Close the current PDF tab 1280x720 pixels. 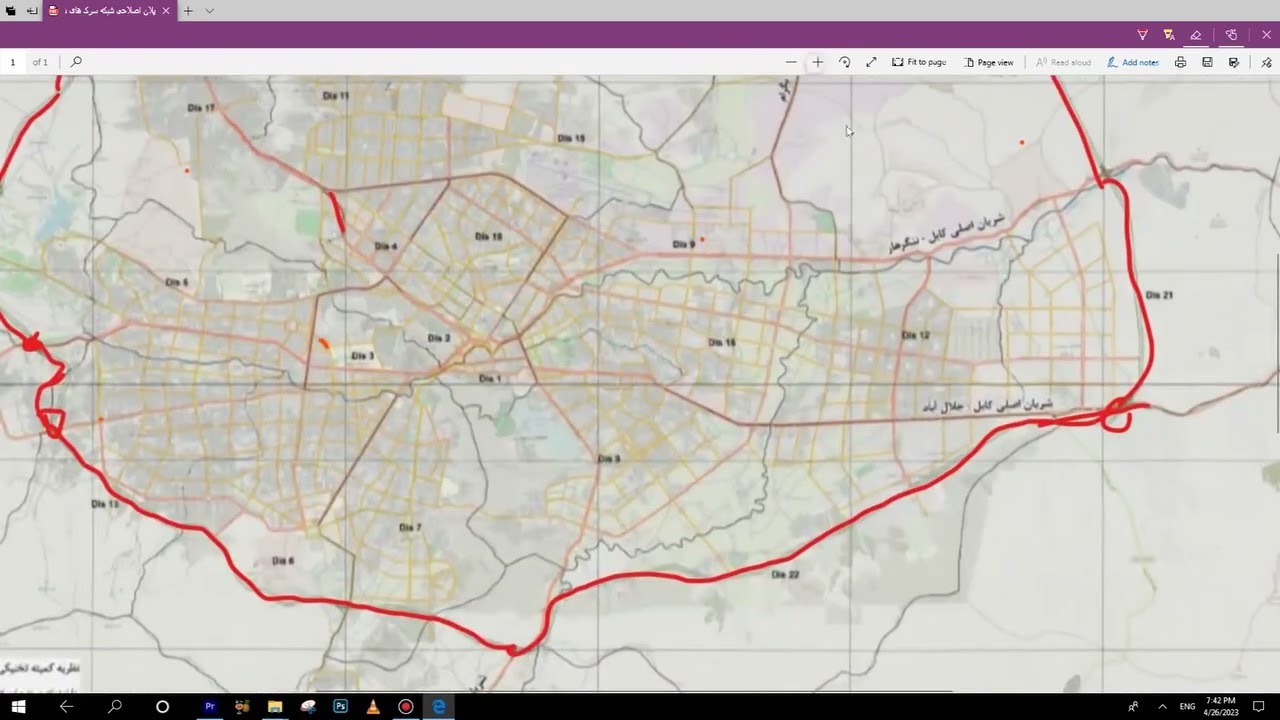(x=166, y=11)
